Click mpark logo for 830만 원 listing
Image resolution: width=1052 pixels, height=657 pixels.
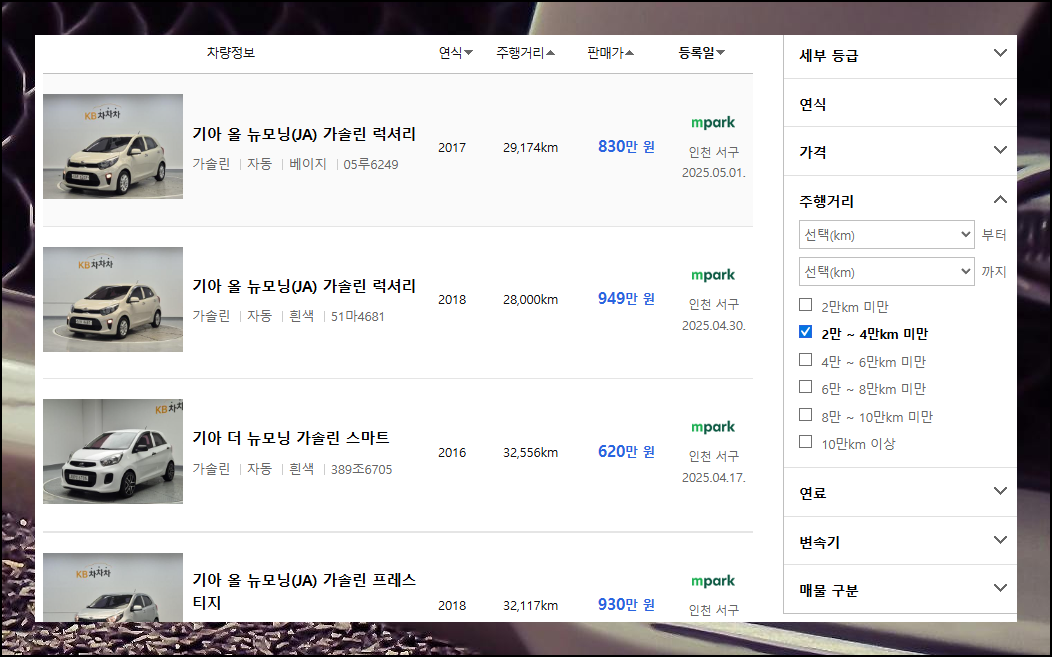tap(713, 123)
